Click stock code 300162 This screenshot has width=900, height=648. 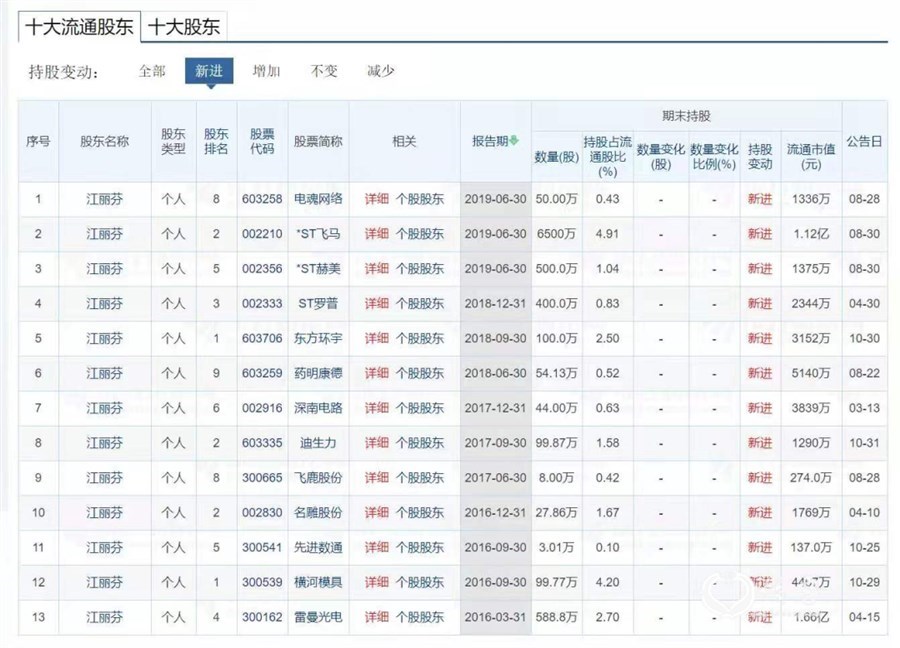(x=262, y=618)
